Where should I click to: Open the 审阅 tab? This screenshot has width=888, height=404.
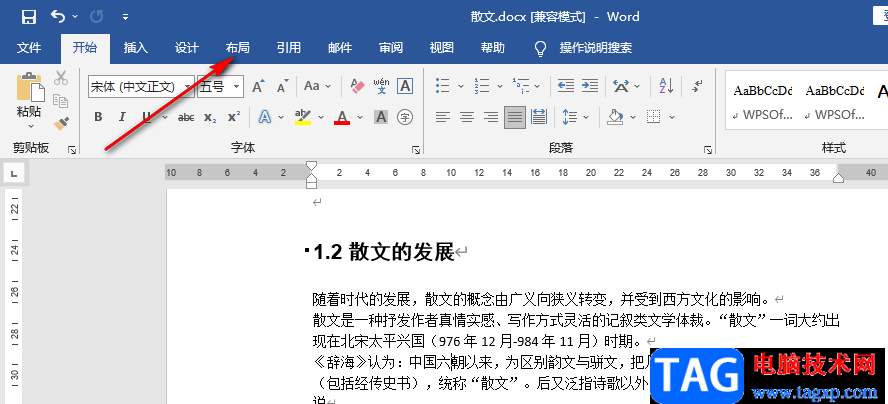(391, 48)
